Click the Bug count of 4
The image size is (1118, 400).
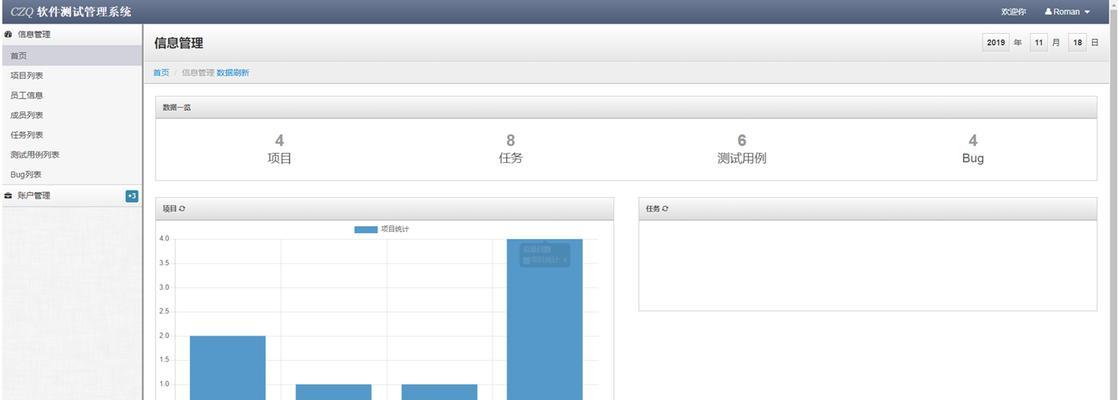coord(973,141)
